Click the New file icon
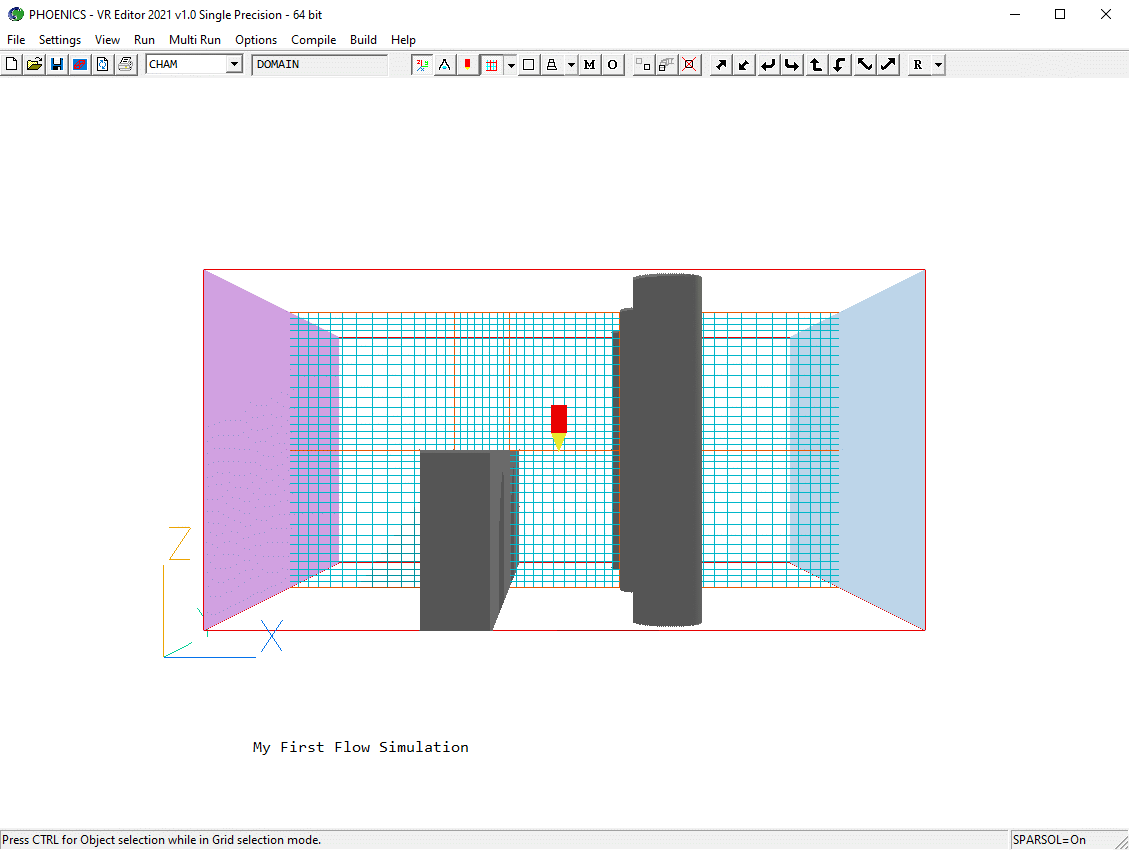The width and height of the screenshot is (1129, 850). [x=12, y=65]
